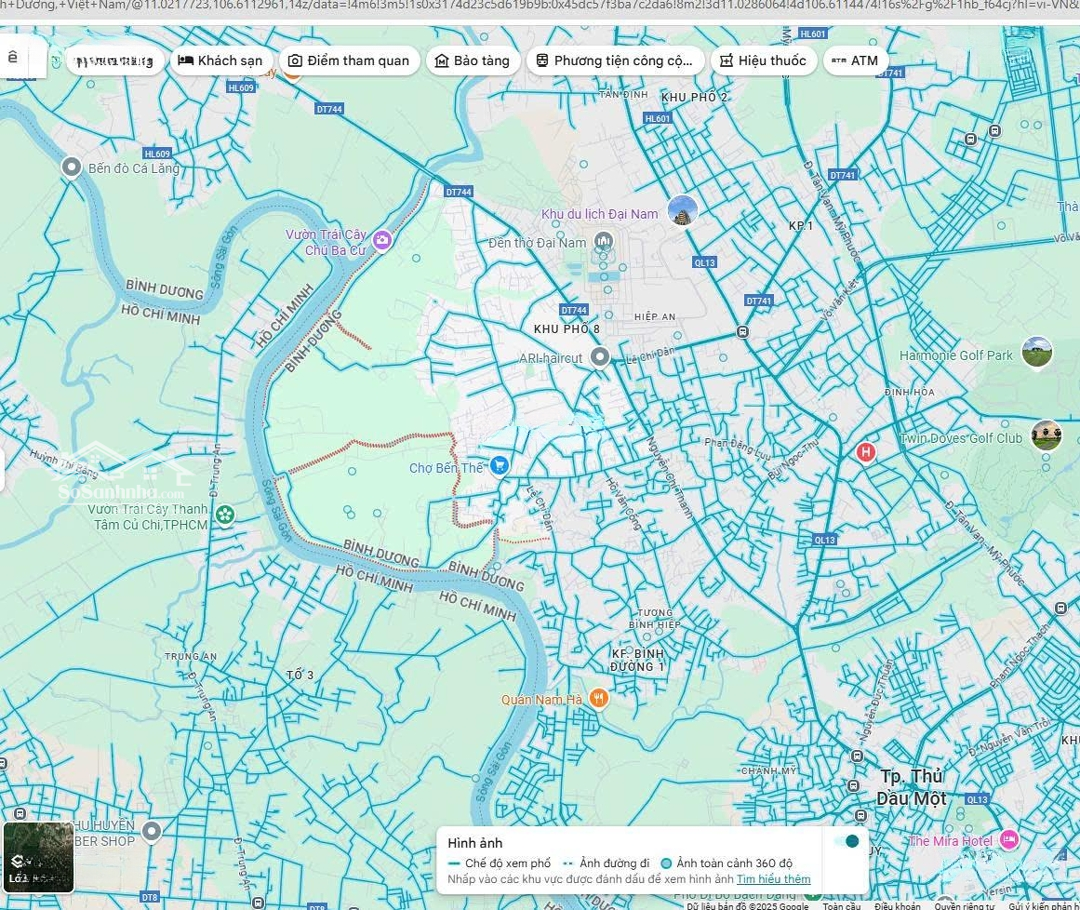Filter map by Hiệu thuốc chip
This screenshot has height=910, width=1080.
[x=762, y=60]
